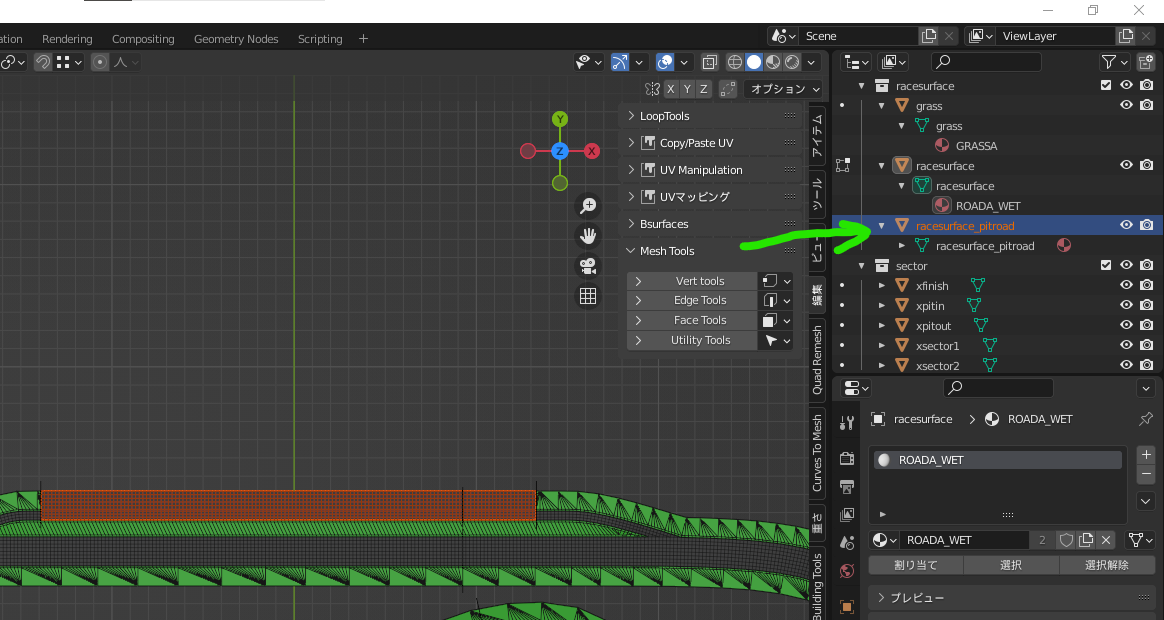Image resolution: width=1164 pixels, height=620 pixels.
Task: Toggle viewport gizmos display
Action: tap(619, 62)
